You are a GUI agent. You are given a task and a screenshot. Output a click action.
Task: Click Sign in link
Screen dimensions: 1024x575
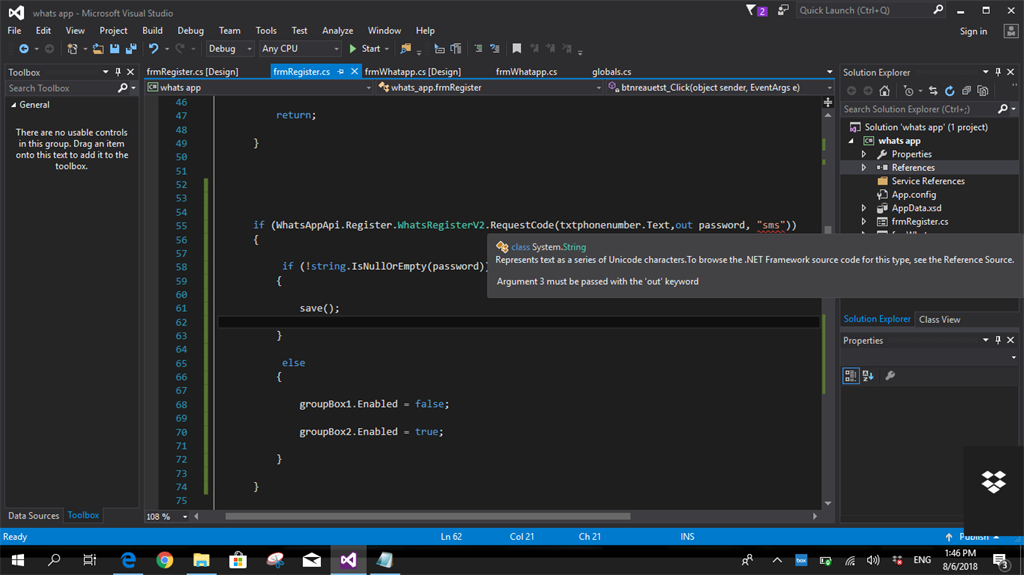click(x=973, y=31)
